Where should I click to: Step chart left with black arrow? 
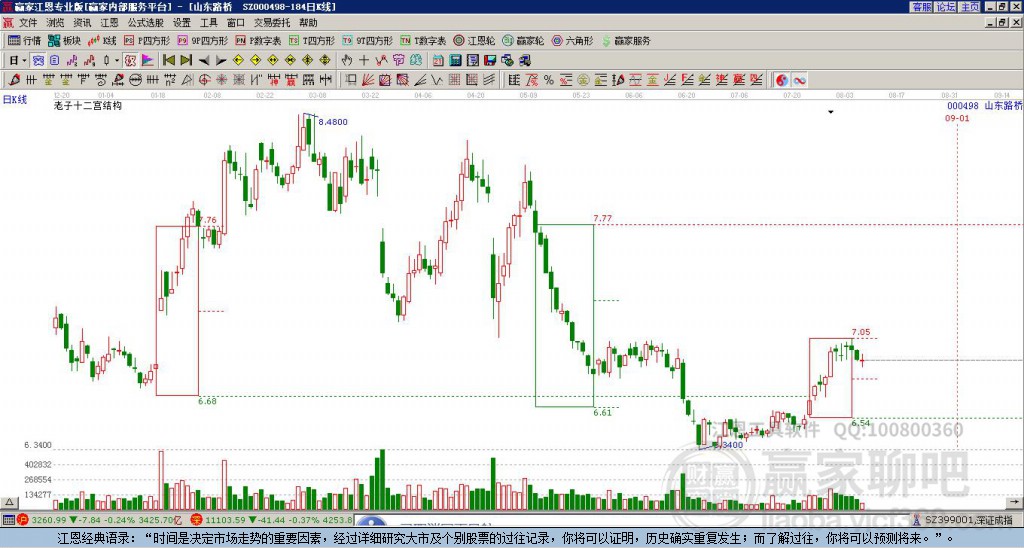click(204, 61)
